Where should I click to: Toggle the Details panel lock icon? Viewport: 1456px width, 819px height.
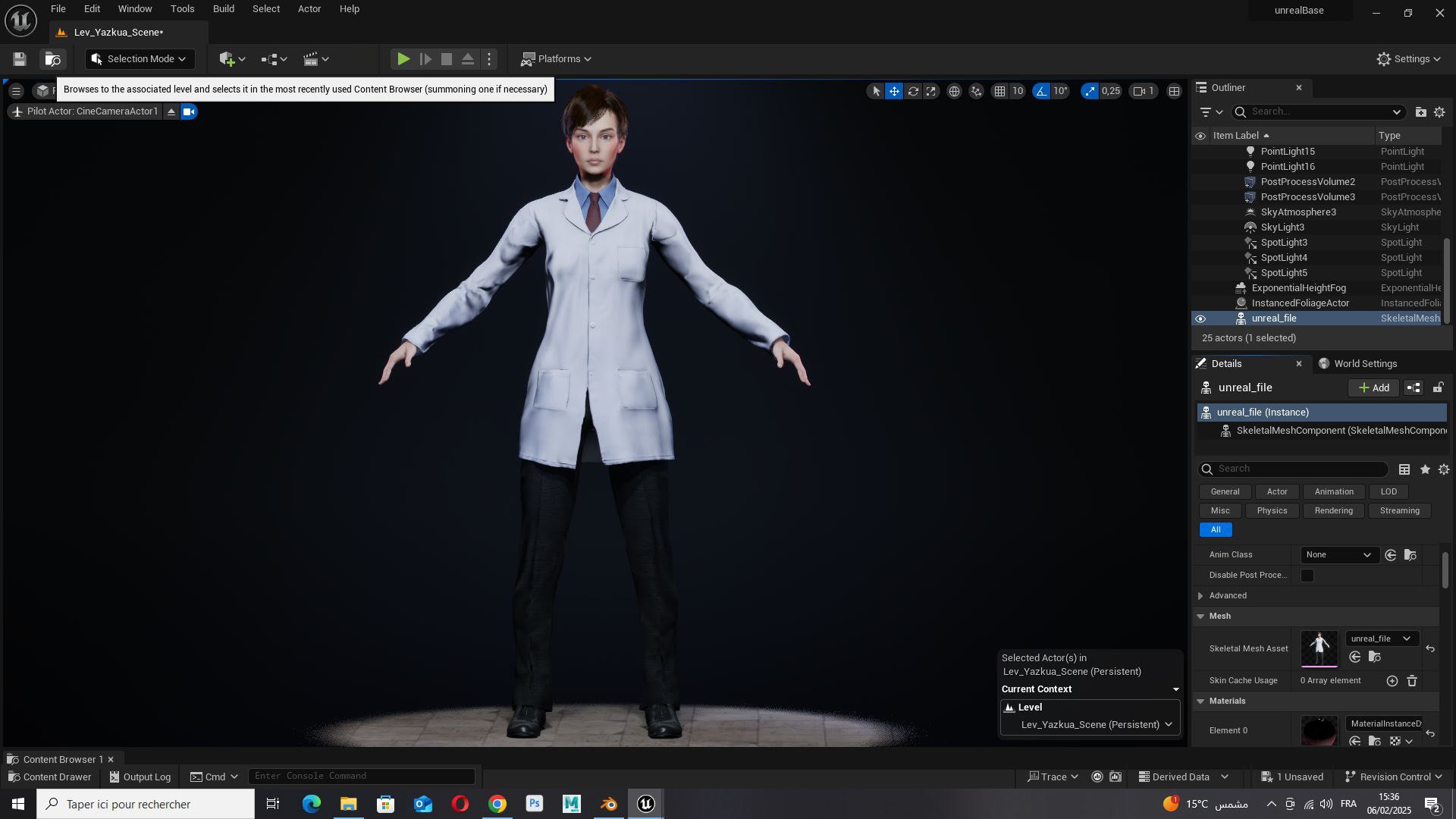[1438, 388]
